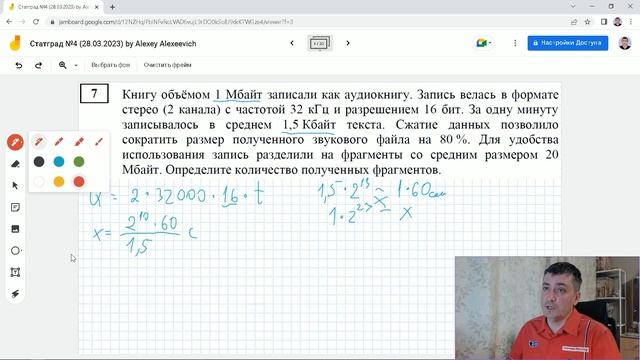Reload the browser page
The width and height of the screenshot is (640, 360).
[36, 22]
